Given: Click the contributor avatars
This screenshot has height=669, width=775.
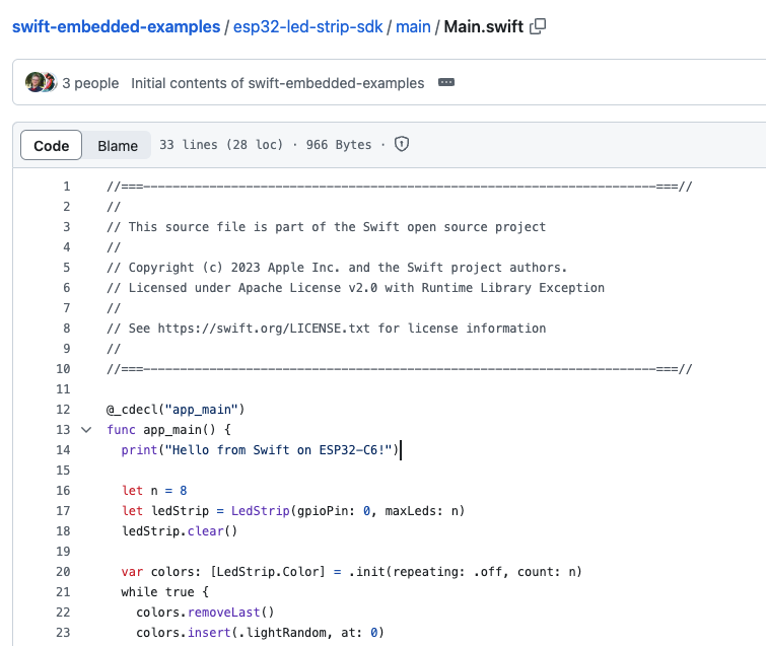Looking at the screenshot, I should click(x=41, y=83).
